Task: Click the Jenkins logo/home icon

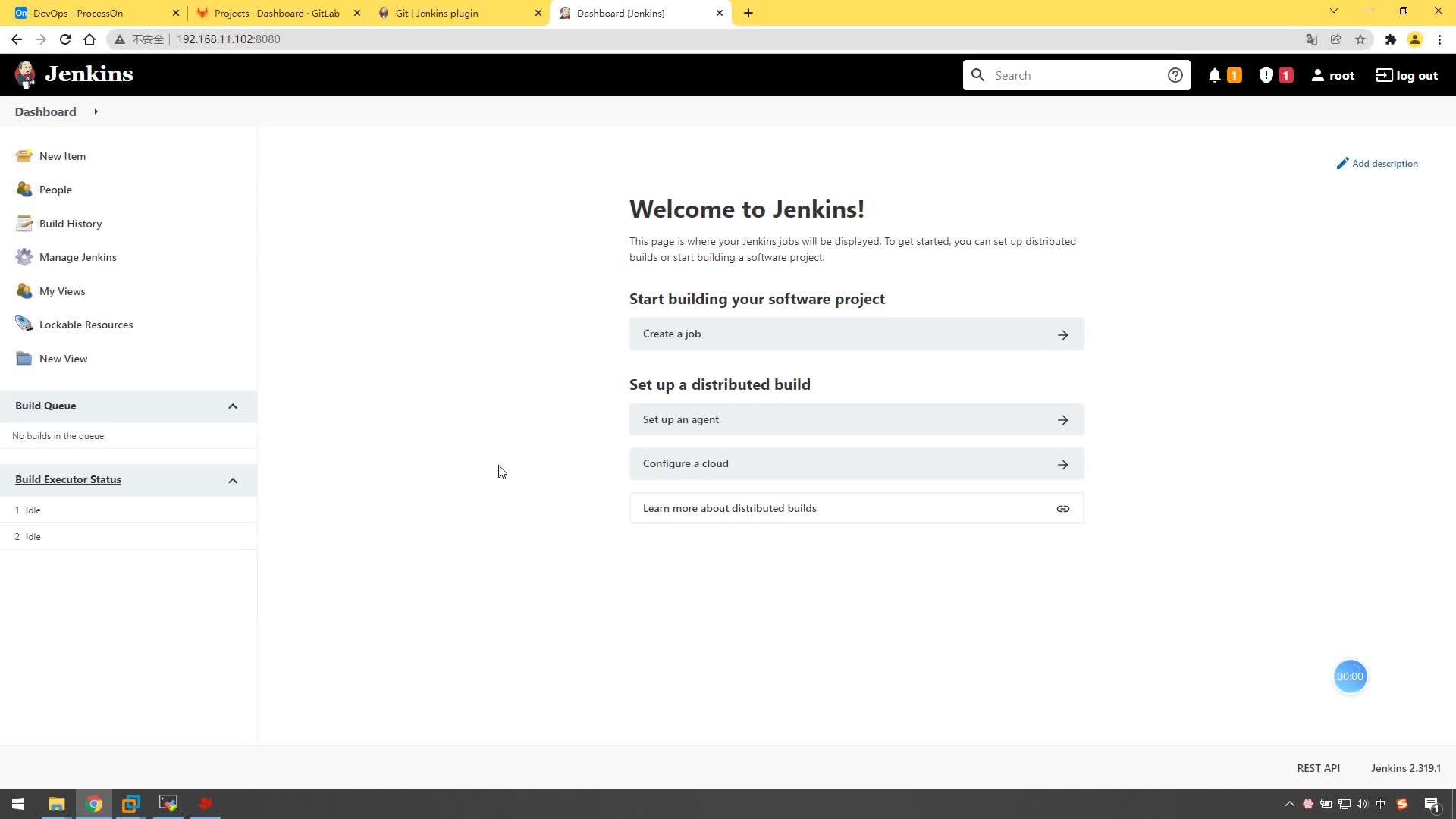Action: click(26, 75)
